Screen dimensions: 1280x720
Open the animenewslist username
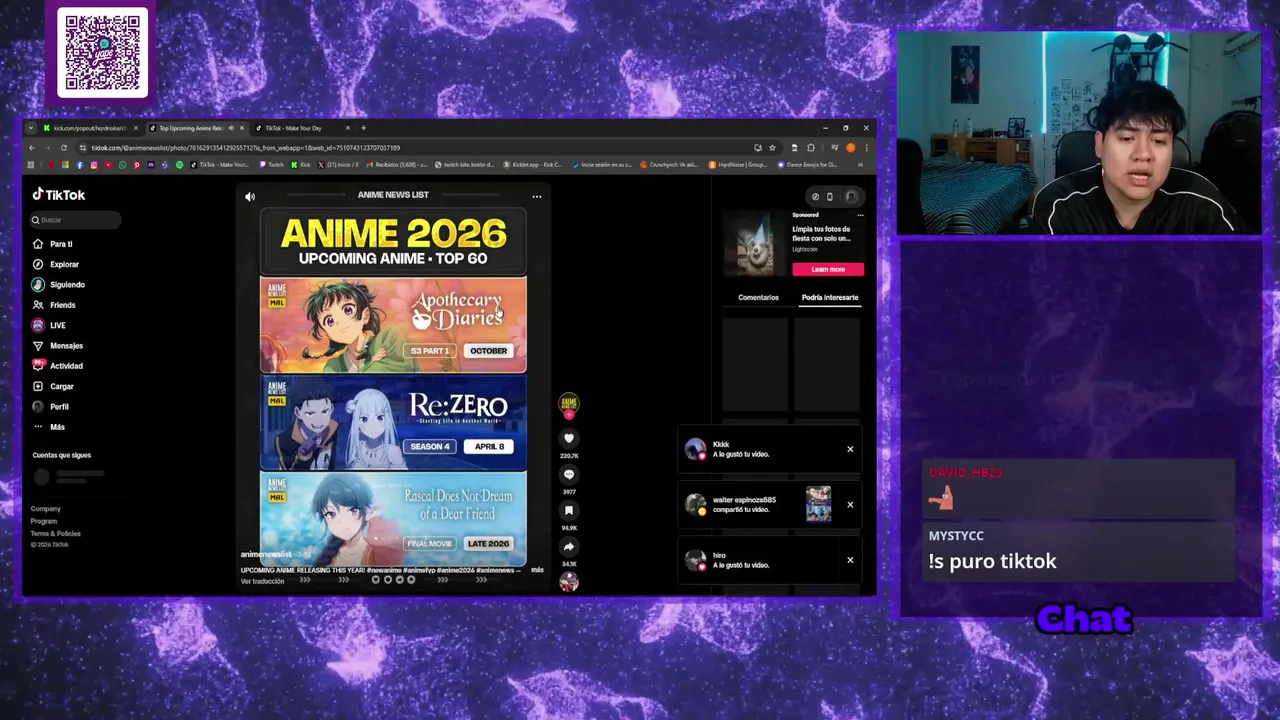266,554
